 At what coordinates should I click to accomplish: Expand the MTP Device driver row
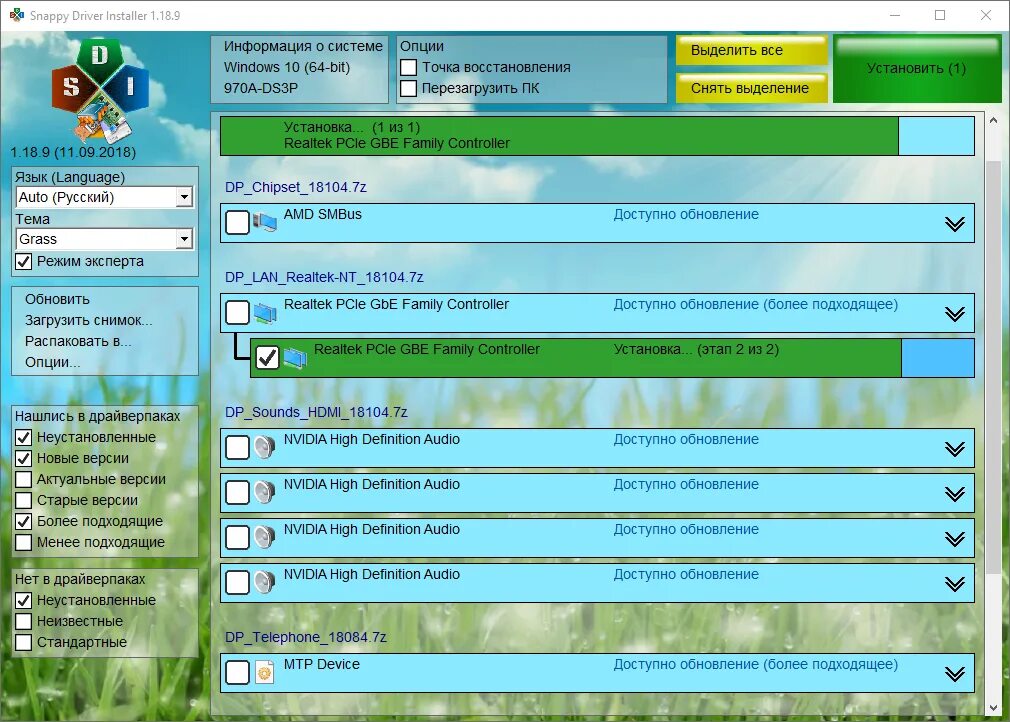coord(955,674)
